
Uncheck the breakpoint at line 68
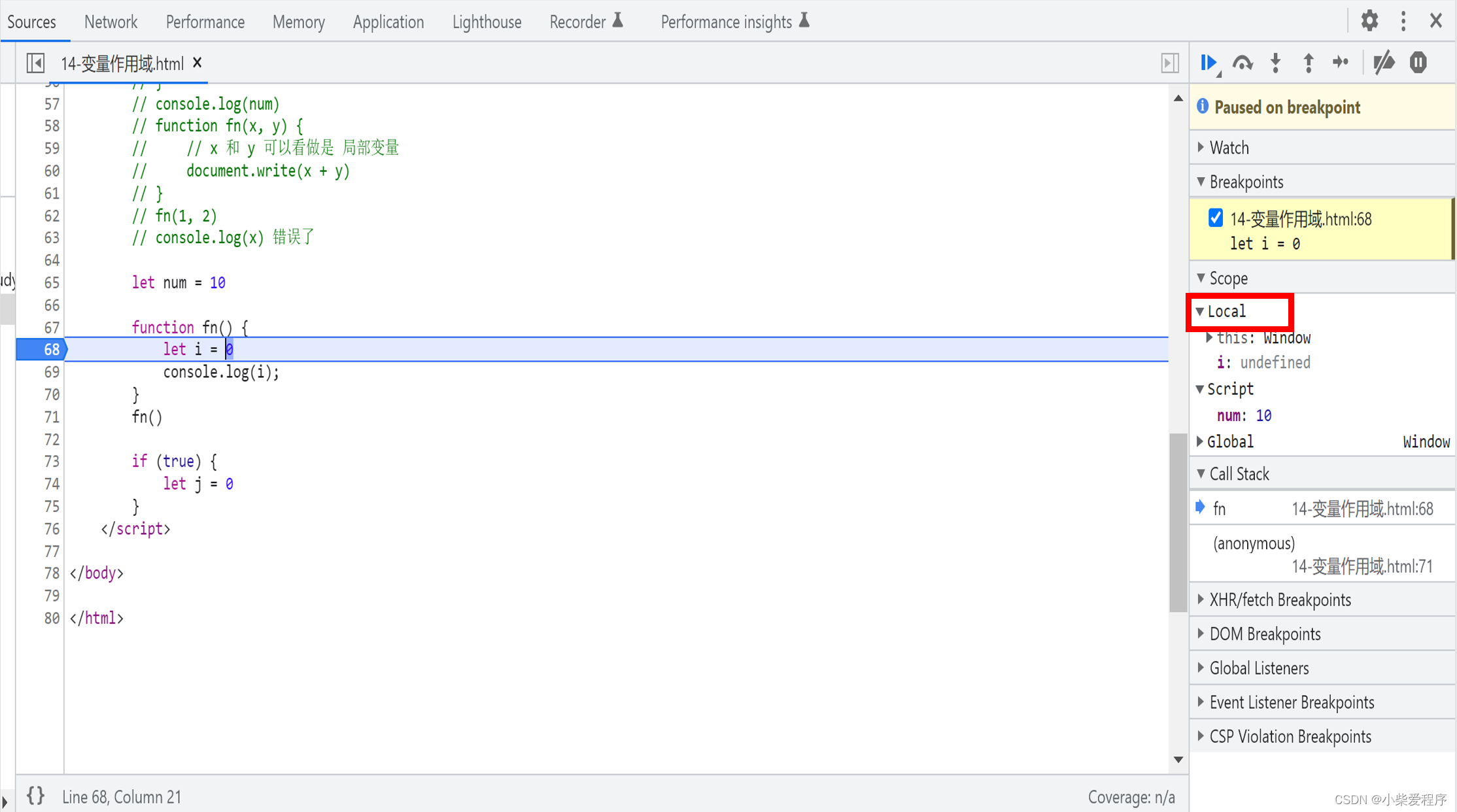[x=1216, y=218]
